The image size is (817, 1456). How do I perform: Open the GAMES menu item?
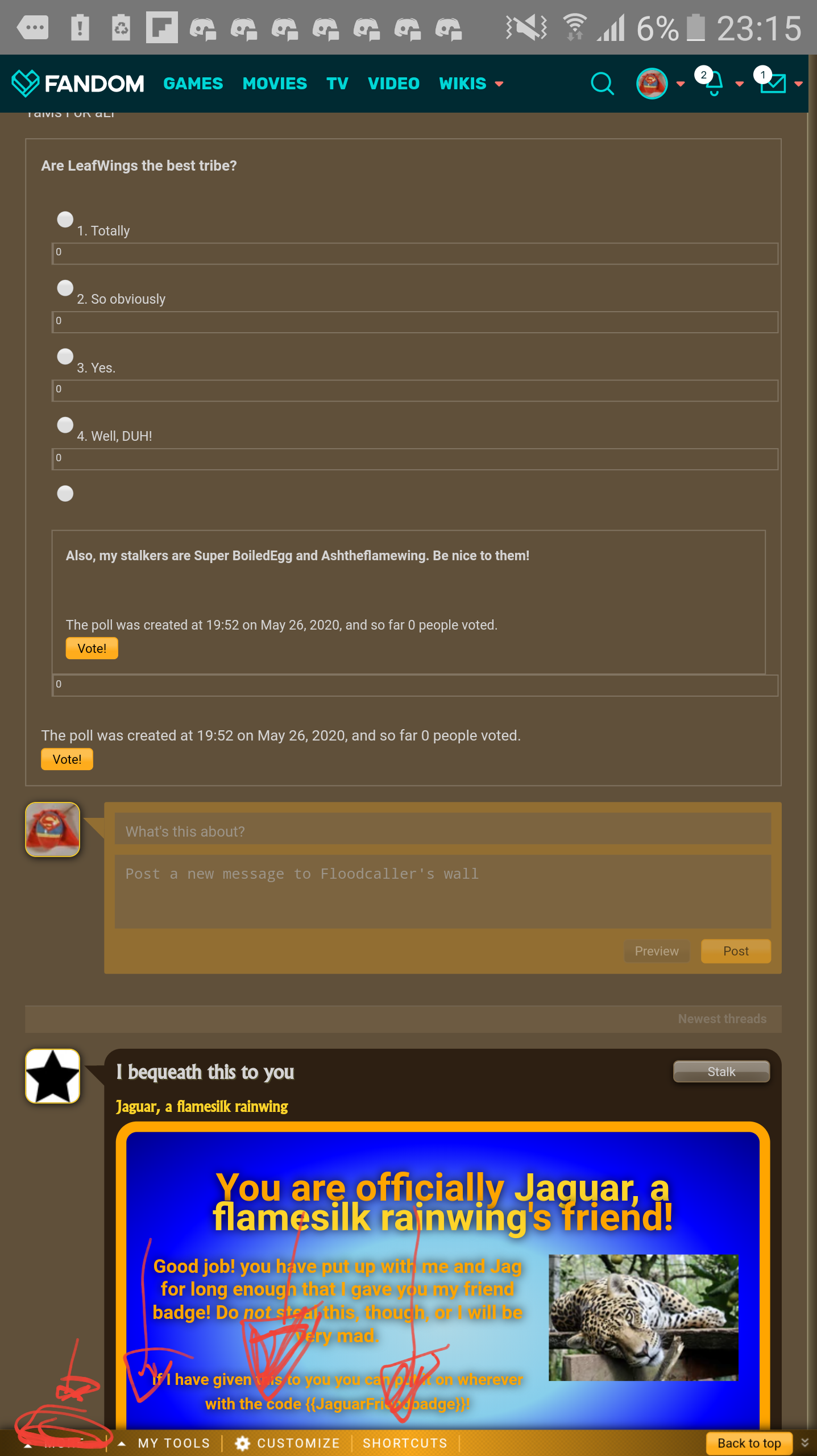click(x=193, y=84)
